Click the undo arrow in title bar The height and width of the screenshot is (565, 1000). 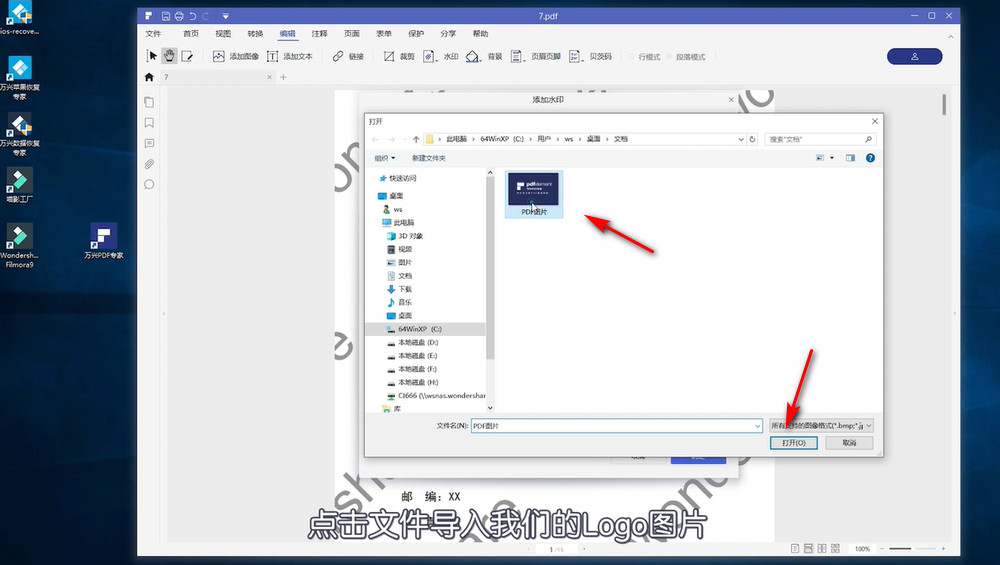pos(193,16)
